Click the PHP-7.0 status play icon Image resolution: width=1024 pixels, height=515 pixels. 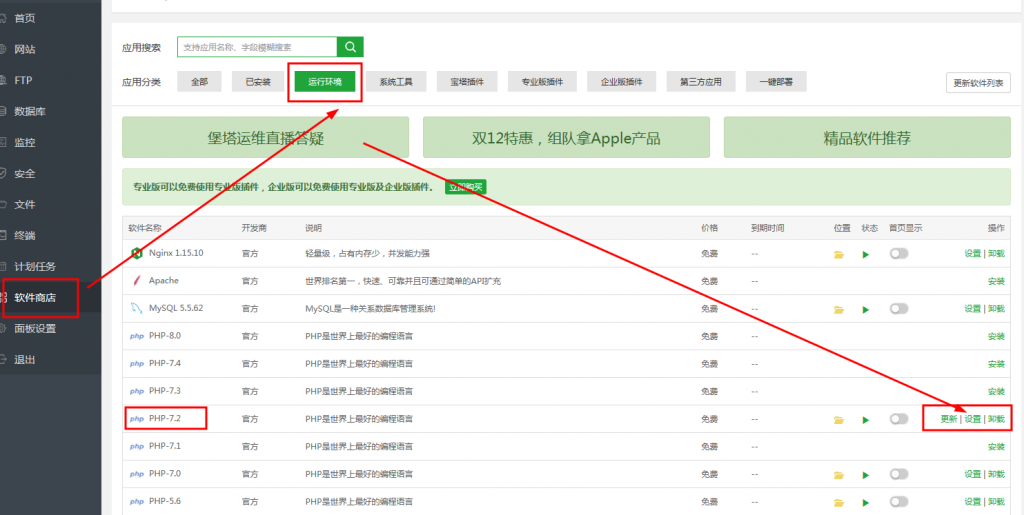pos(866,475)
